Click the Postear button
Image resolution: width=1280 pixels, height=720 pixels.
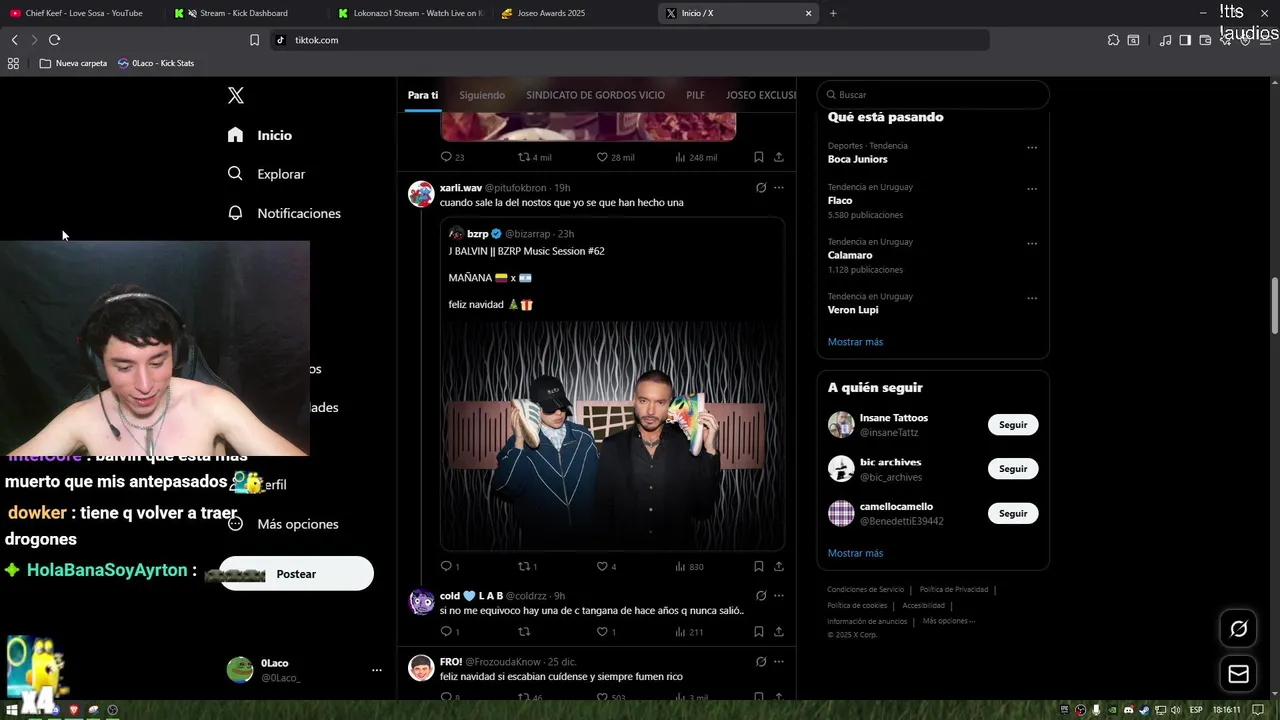[x=296, y=574]
